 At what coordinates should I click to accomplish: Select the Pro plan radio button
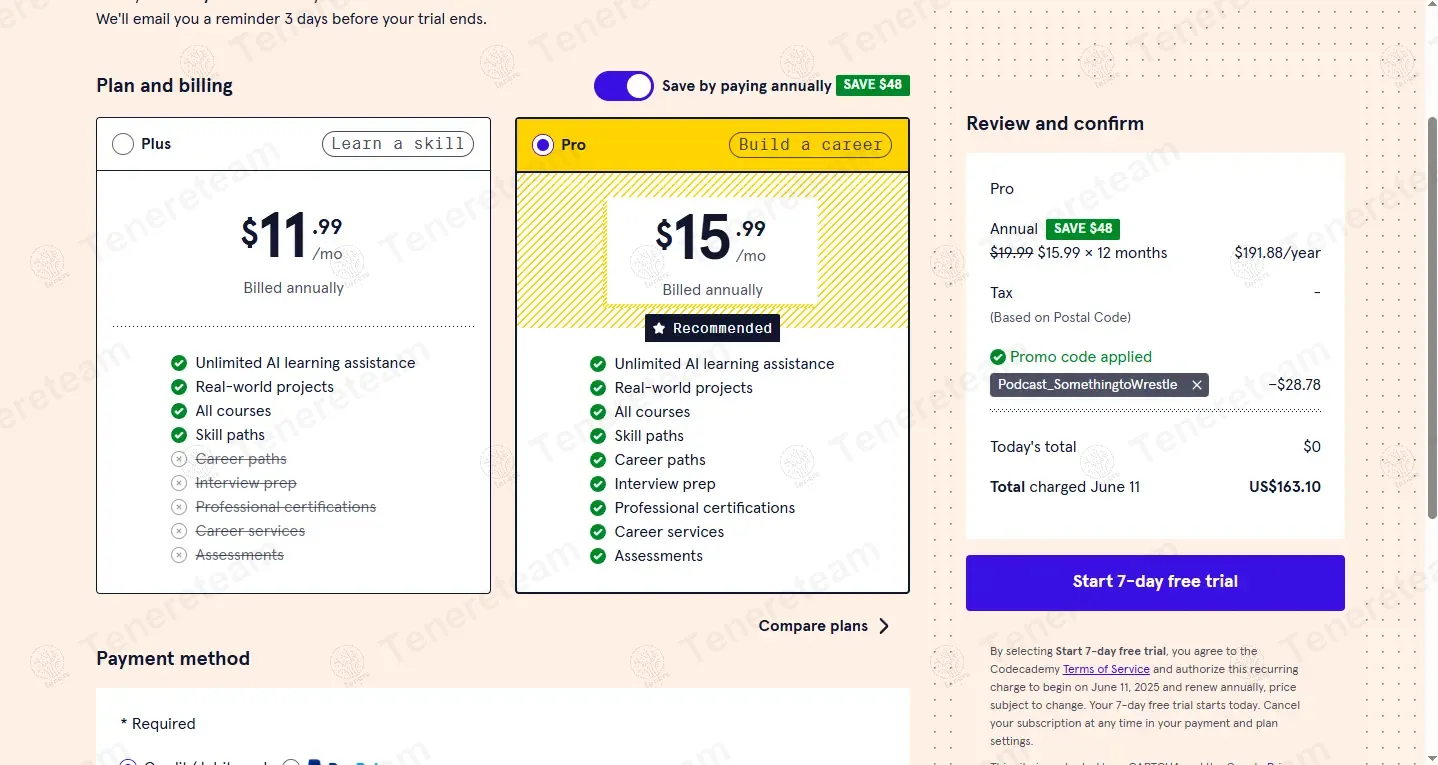tap(543, 145)
